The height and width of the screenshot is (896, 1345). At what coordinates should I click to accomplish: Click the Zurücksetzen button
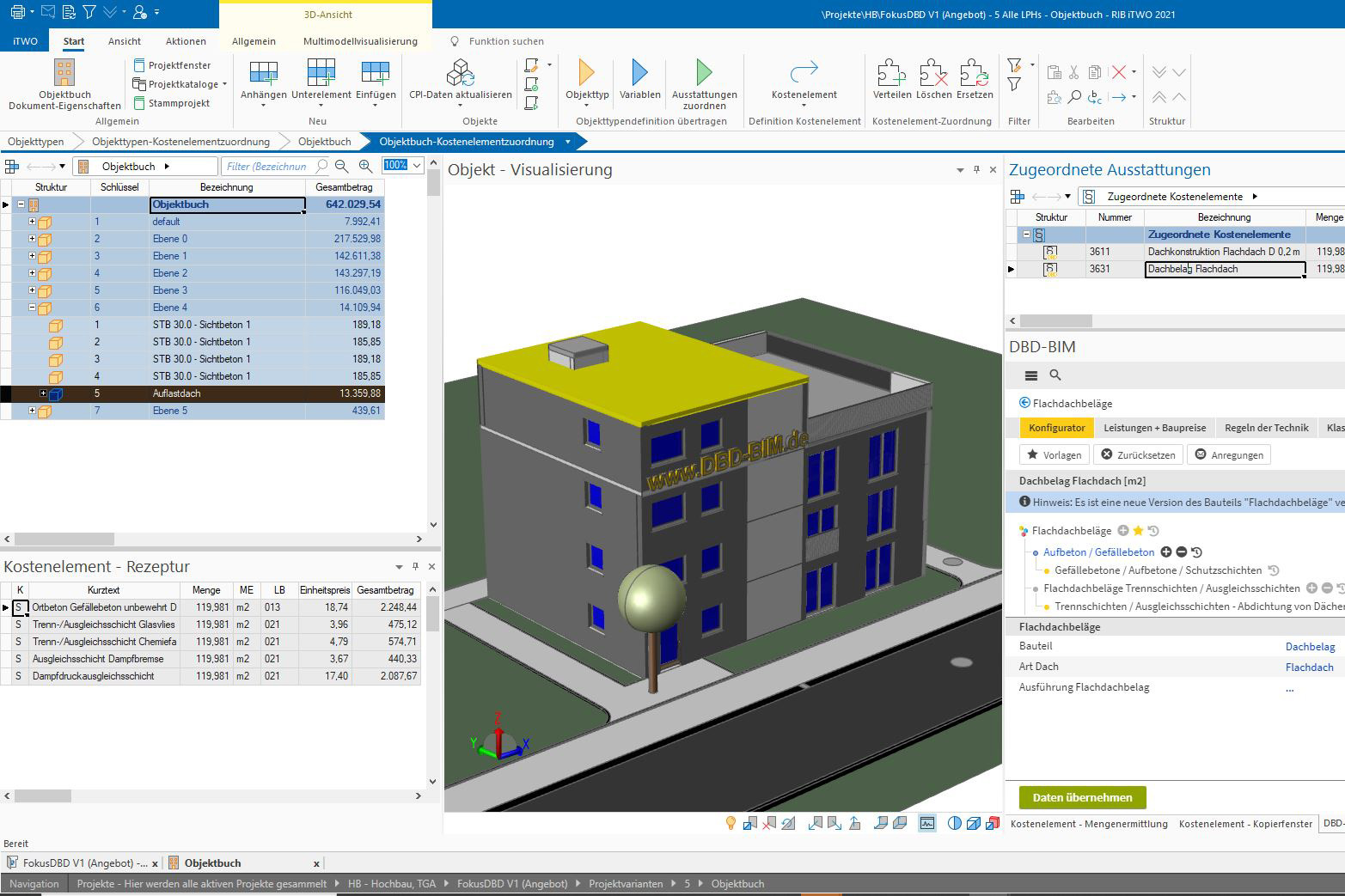1138,454
